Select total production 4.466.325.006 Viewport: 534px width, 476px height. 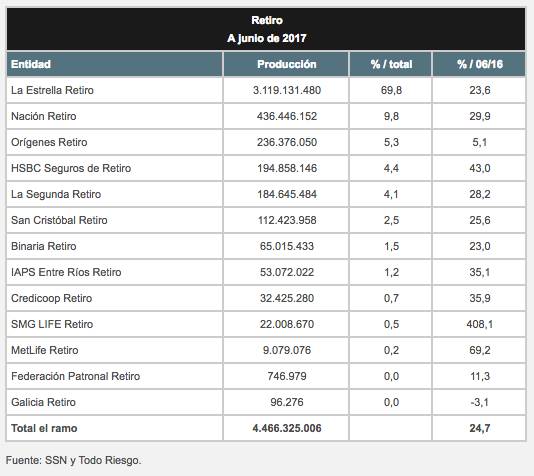[x=287, y=428]
